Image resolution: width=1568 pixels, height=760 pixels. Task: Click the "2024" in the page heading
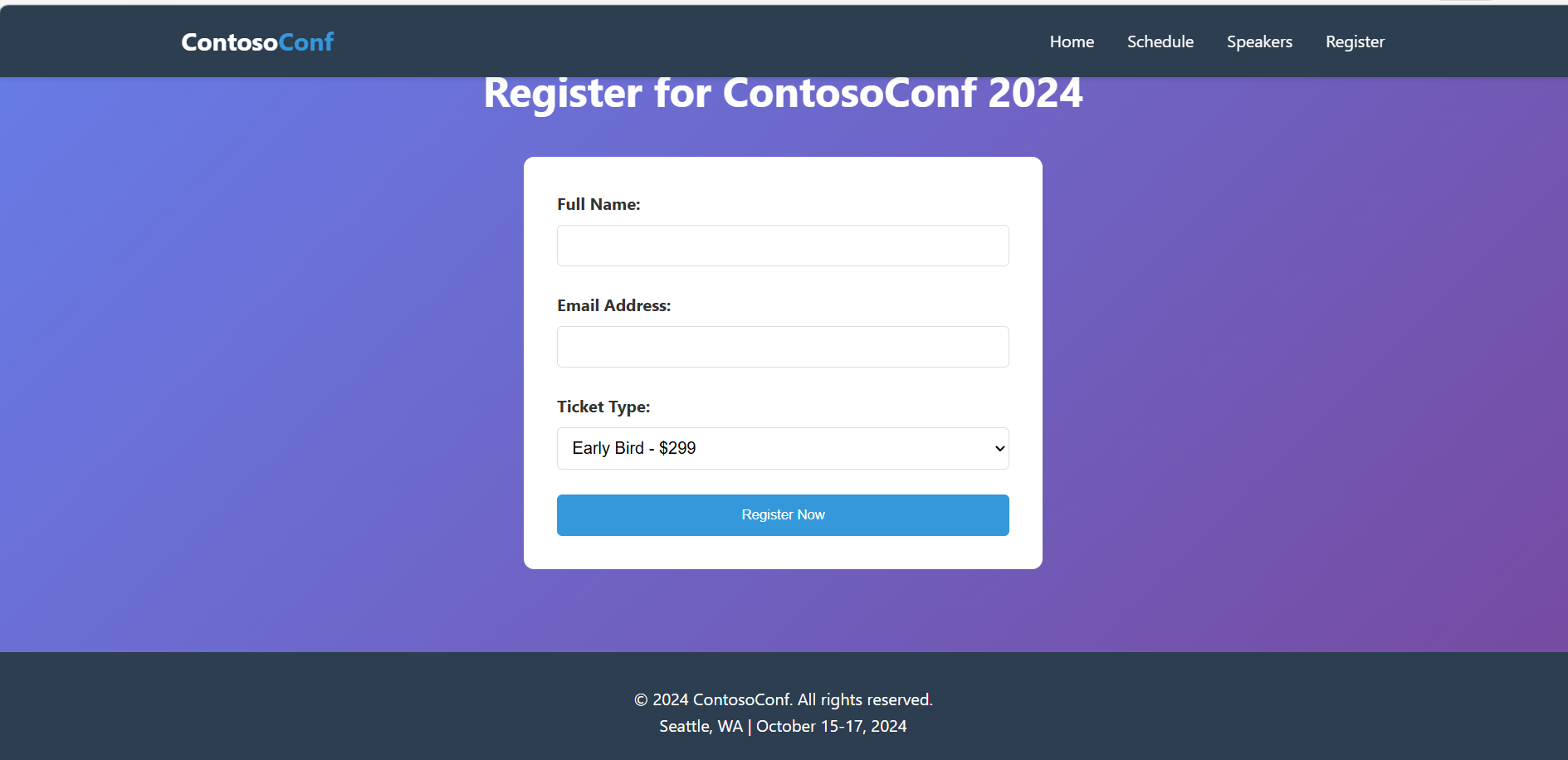[x=1035, y=94]
